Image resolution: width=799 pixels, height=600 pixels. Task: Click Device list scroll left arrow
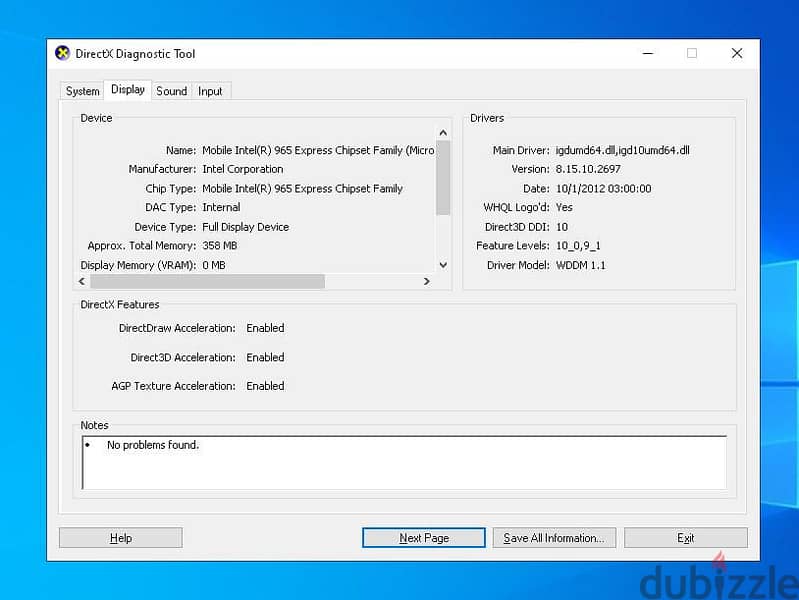point(83,281)
